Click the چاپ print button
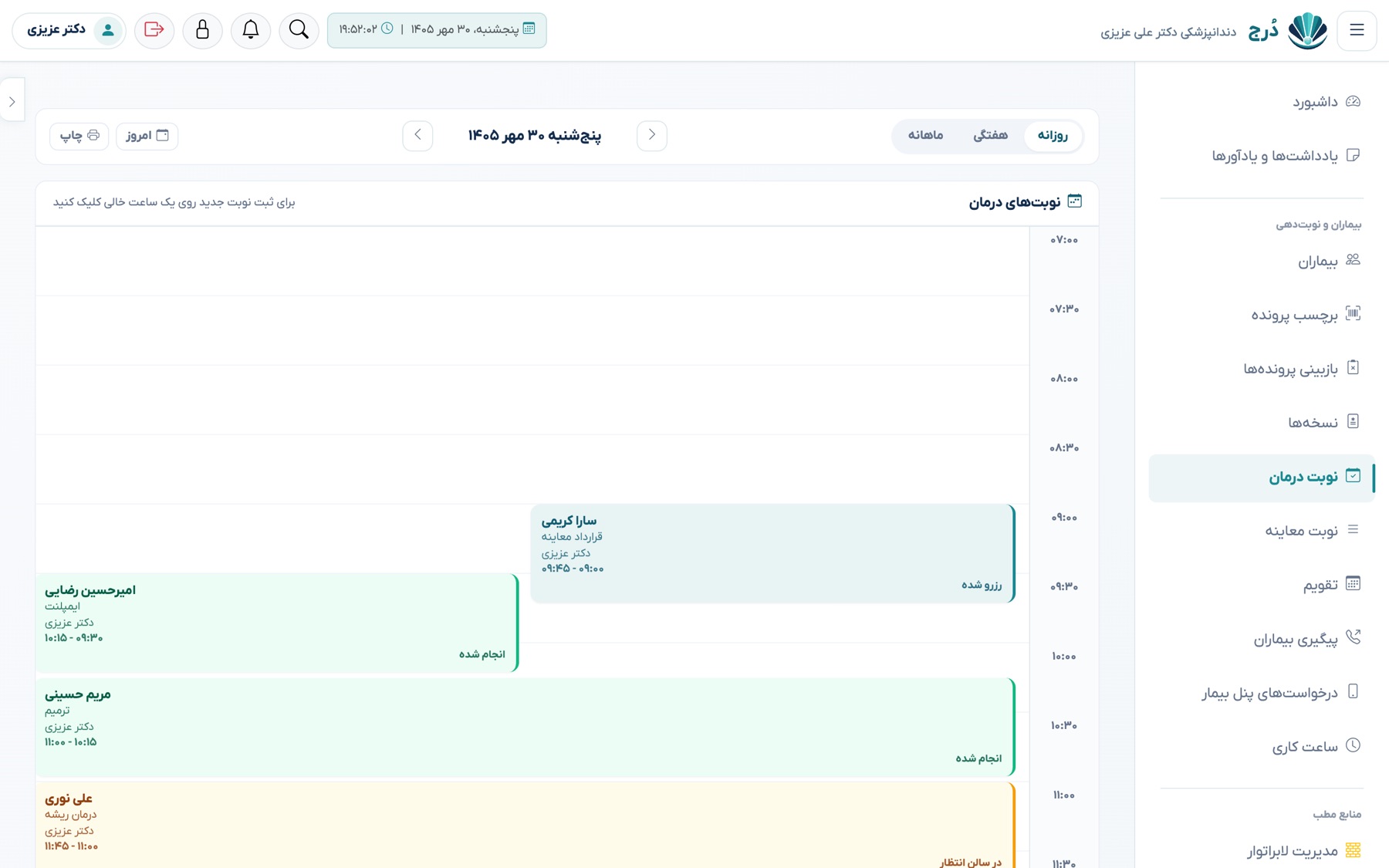Image resolution: width=1389 pixels, height=868 pixels. tap(79, 136)
